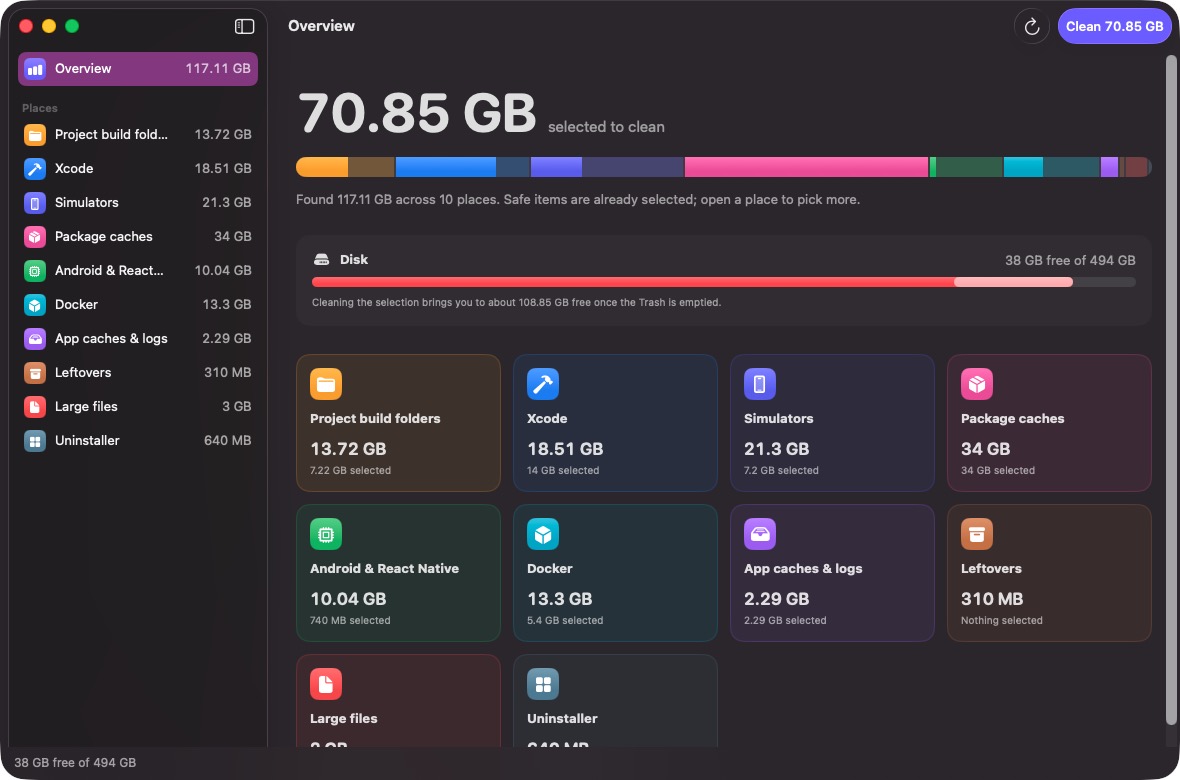1180x780 pixels.
Task: Click the vertical scrollbar on the right
Action: point(1171,388)
